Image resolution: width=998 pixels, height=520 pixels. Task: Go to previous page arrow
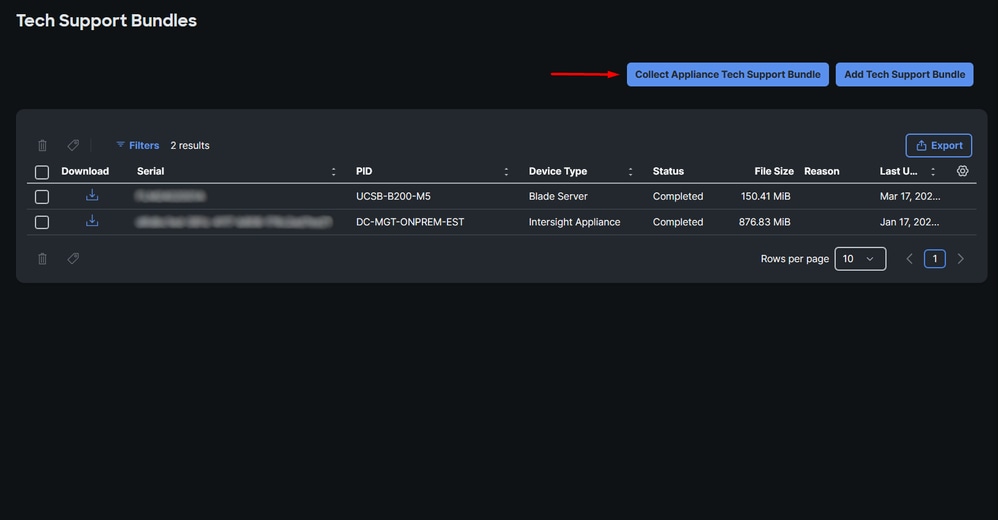(x=910, y=258)
